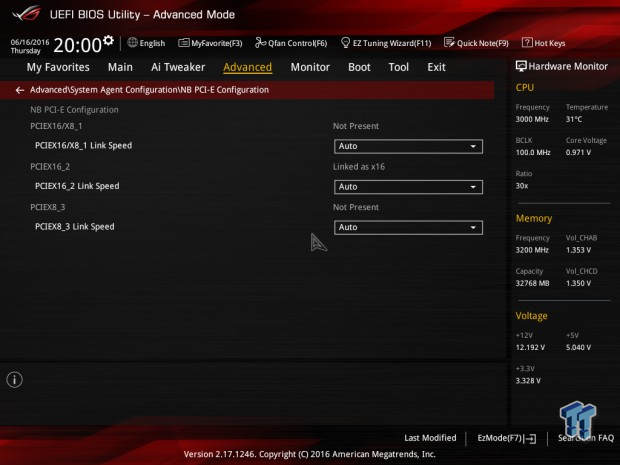Click the Qfan Control fan icon
620x465 pixels.
coord(260,42)
